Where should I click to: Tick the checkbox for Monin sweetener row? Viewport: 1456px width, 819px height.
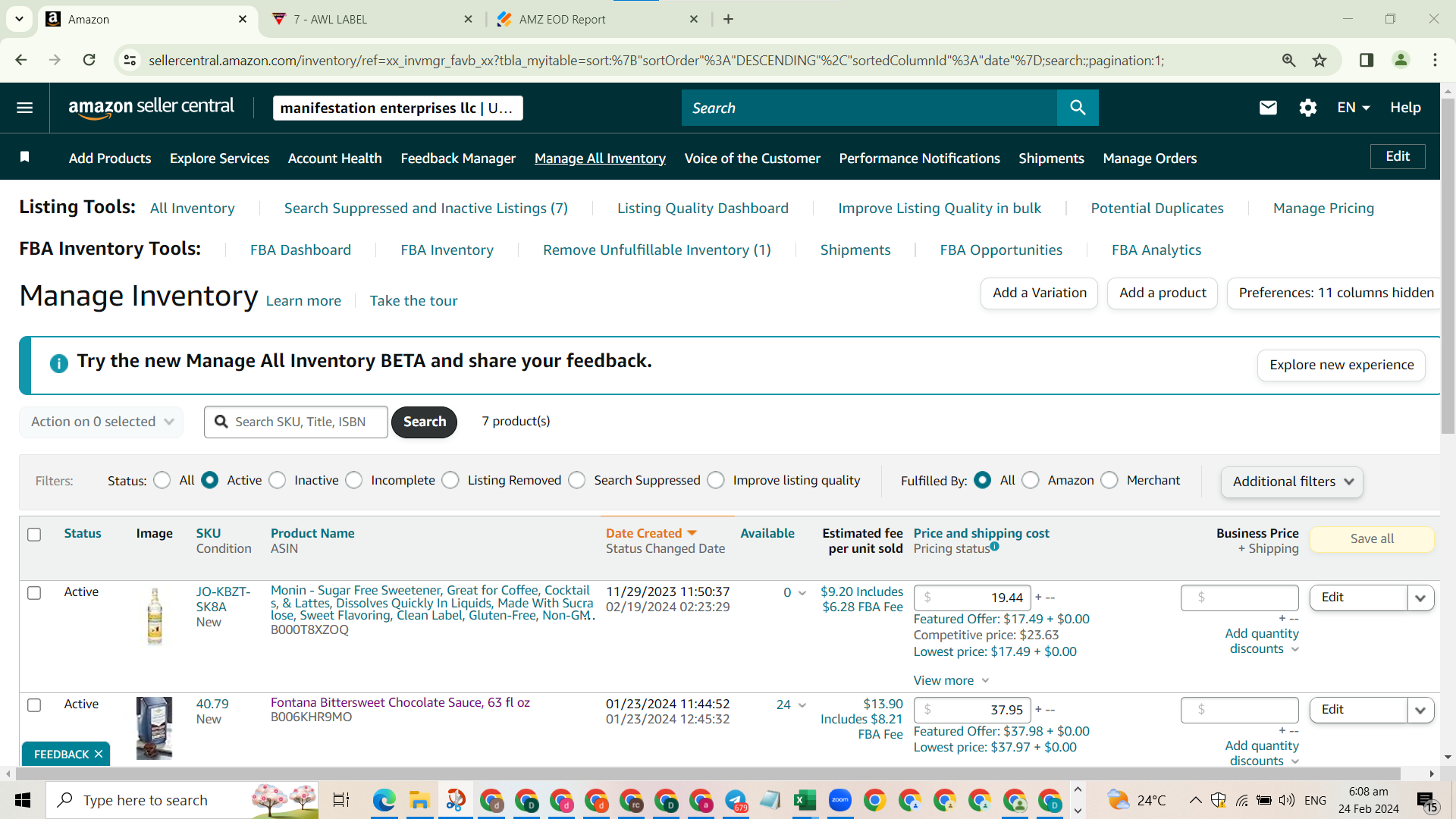(34, 592)
